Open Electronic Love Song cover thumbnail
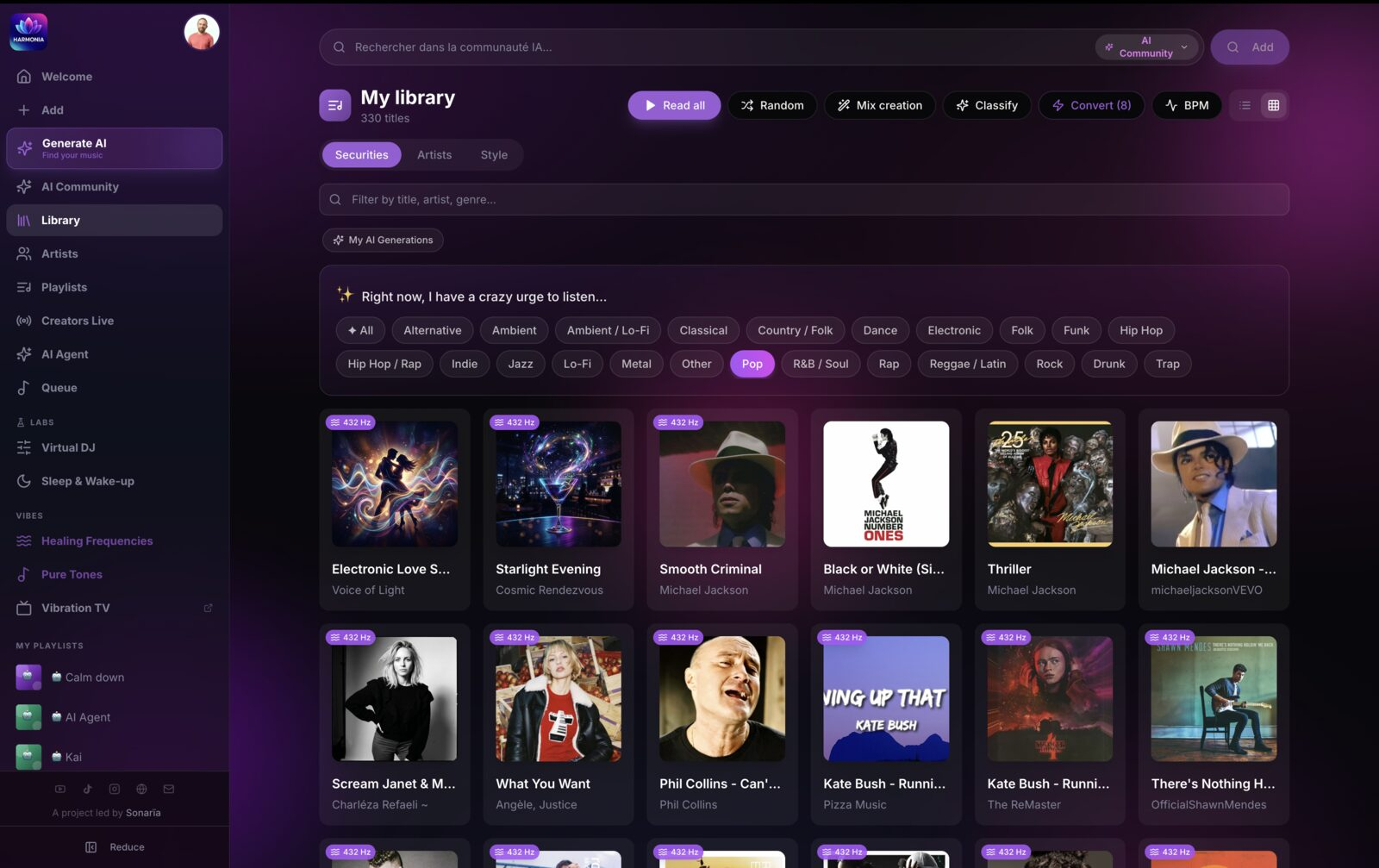The height and width of the screenshot is (868, 1379). (395, 484)
